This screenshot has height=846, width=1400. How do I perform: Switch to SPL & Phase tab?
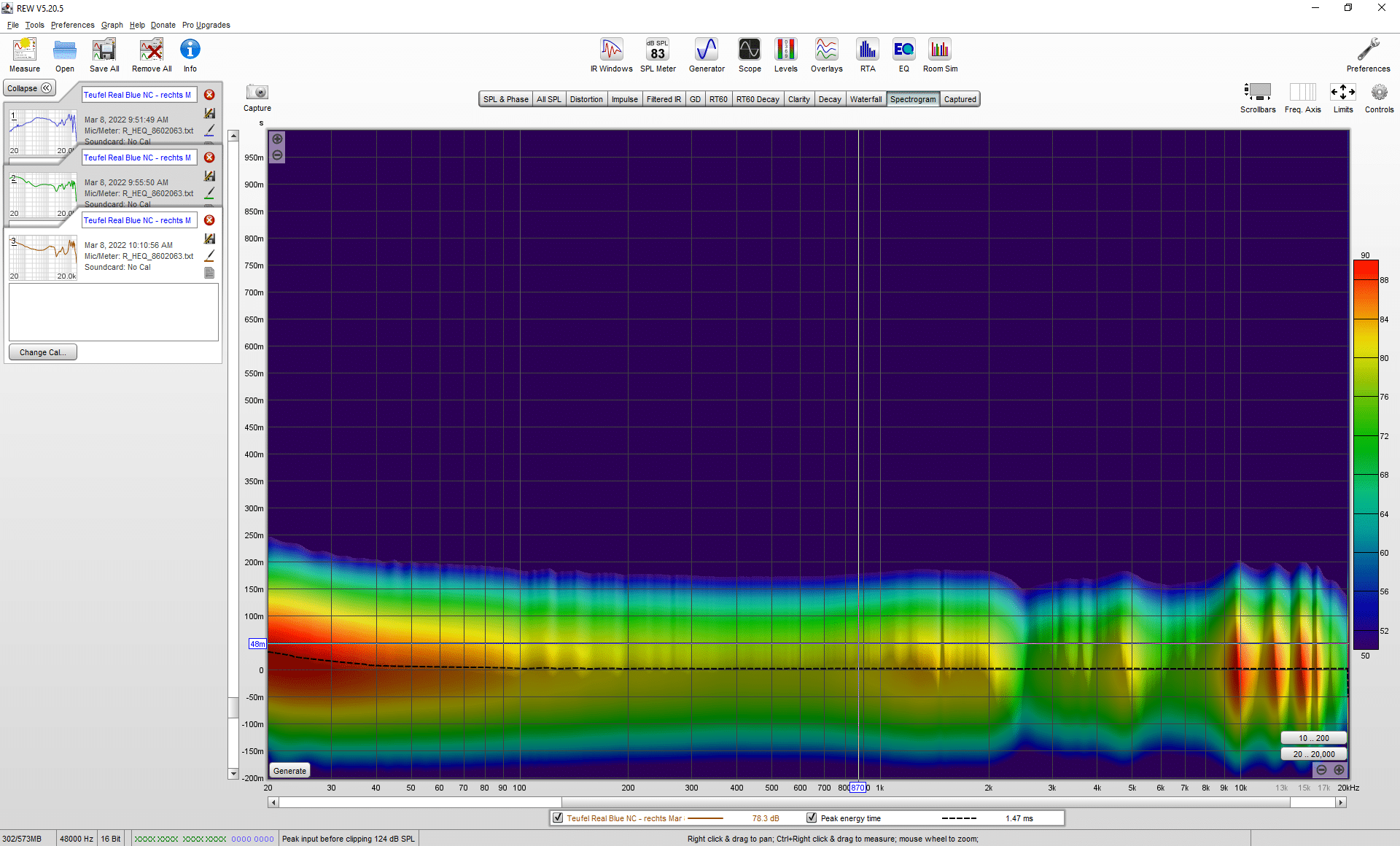tap(505, 99)
